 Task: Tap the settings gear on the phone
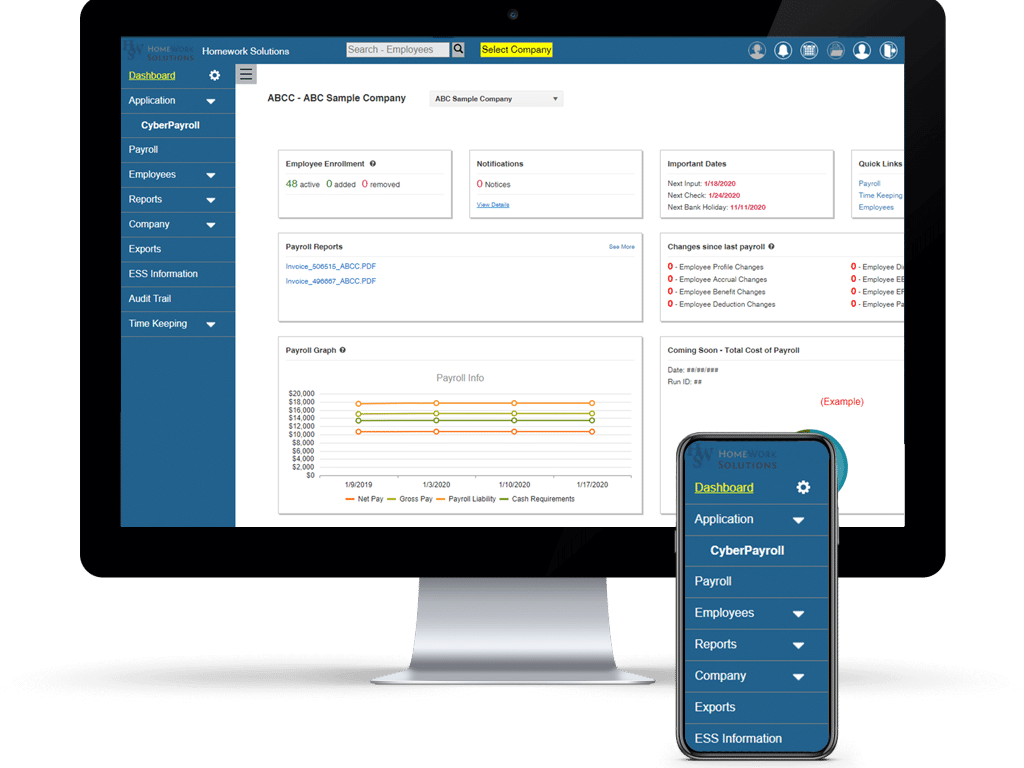(x=803, y=487)
